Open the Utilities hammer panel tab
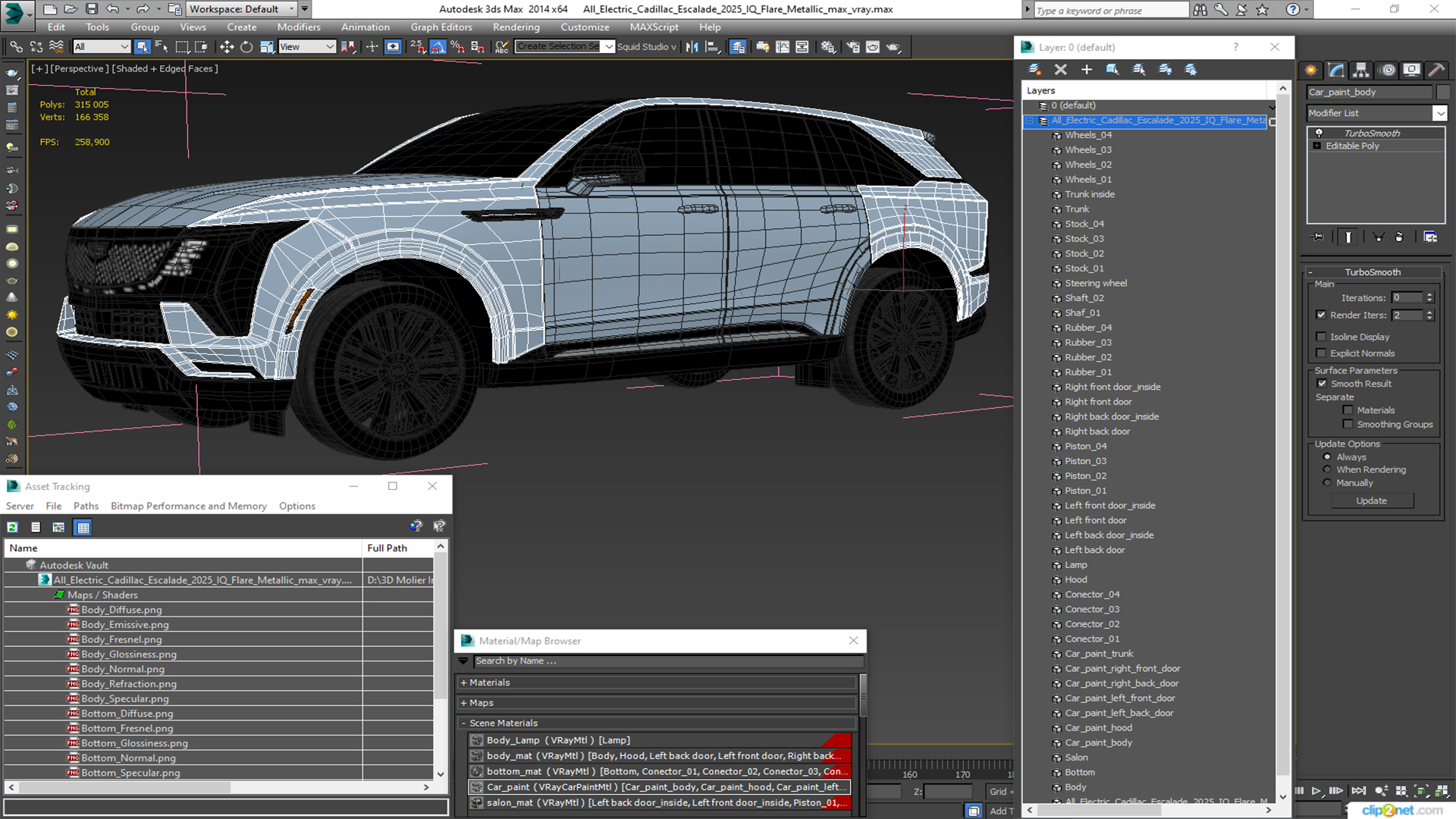This screenshot has width=1456, height=819. click(1436, 70)
